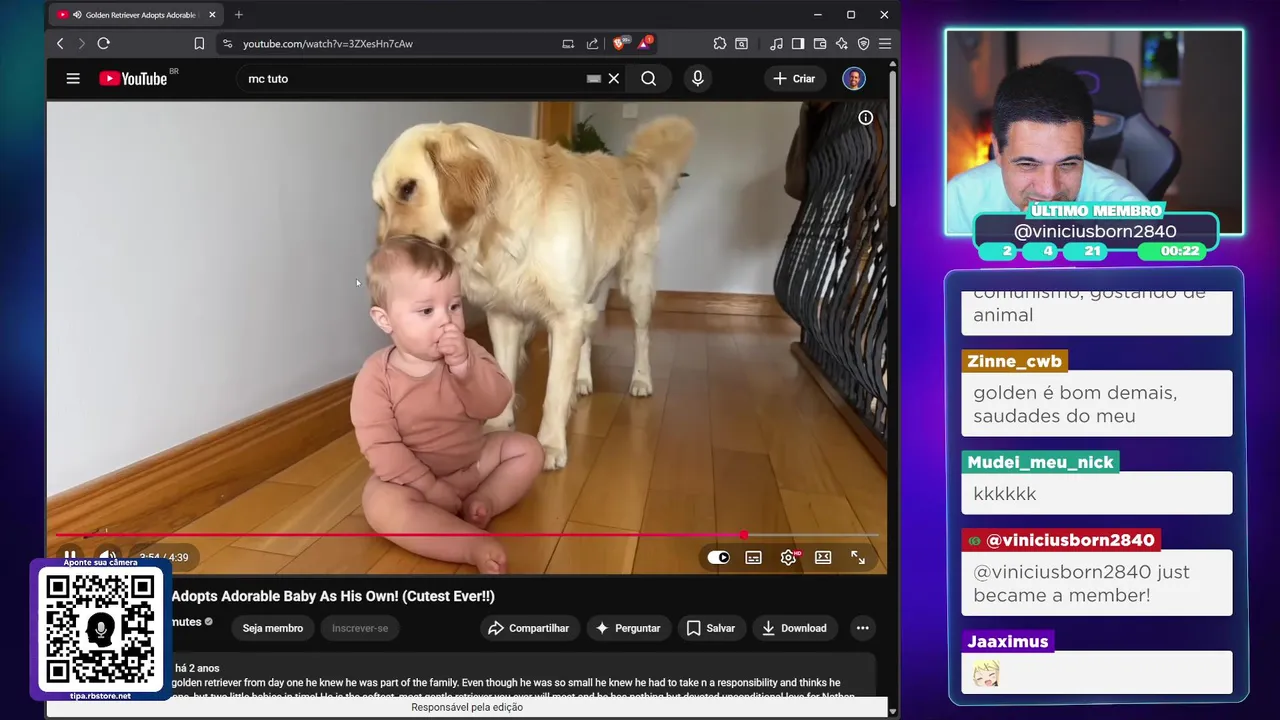The image size is (1280, 720).
Task: Click Mudei_meu_nick username in chat
Action: coord(1040,463)
